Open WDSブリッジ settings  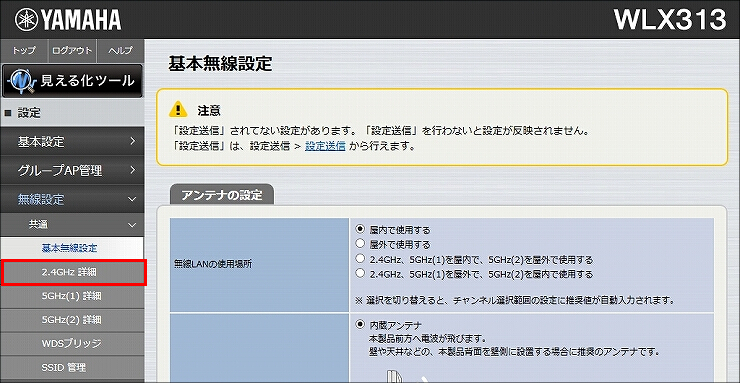pyautogui.click(x=72, y=343)
